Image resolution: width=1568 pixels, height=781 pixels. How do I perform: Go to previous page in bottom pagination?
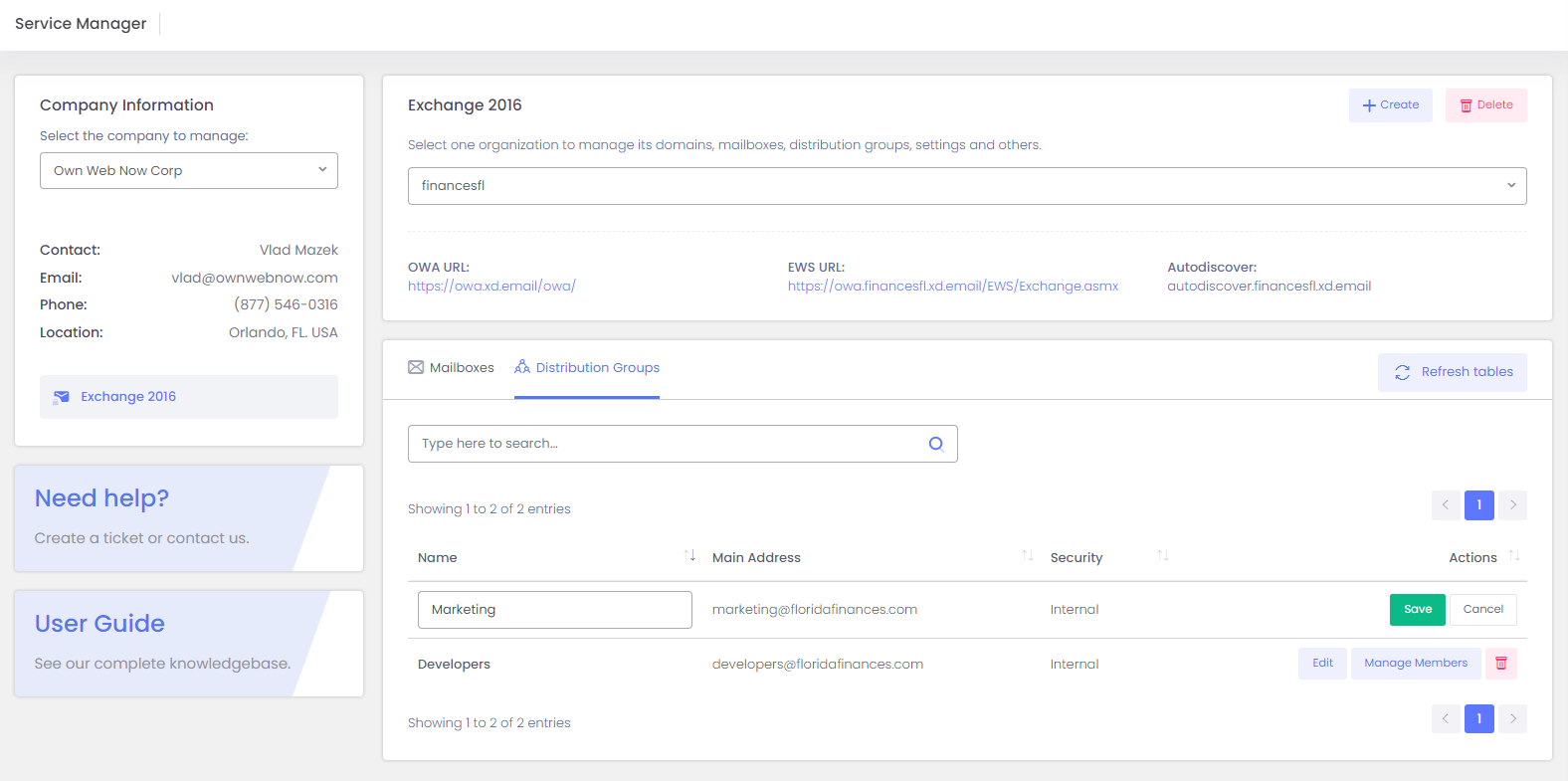pos(1446,718)
